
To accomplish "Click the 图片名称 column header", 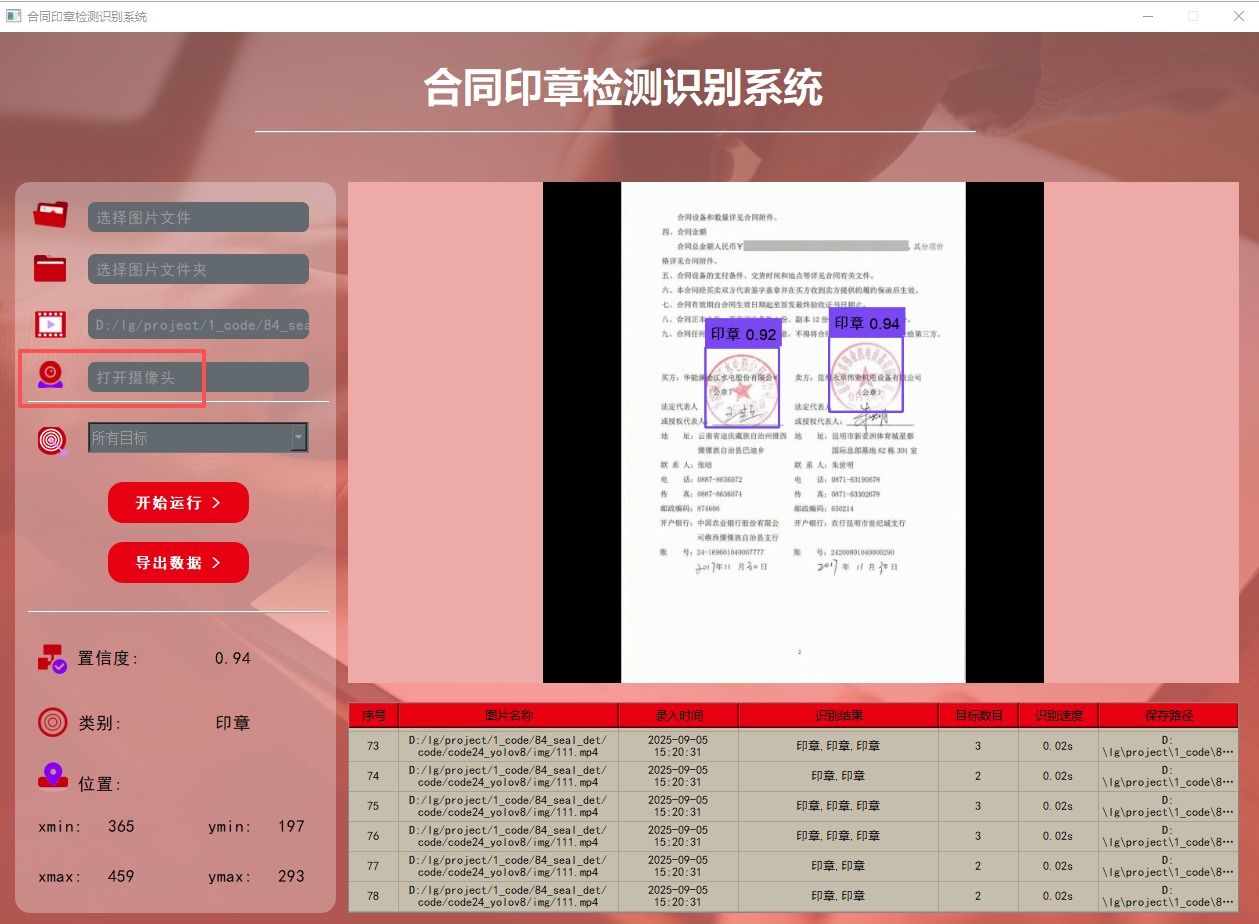I will click(x=508, y=715).
